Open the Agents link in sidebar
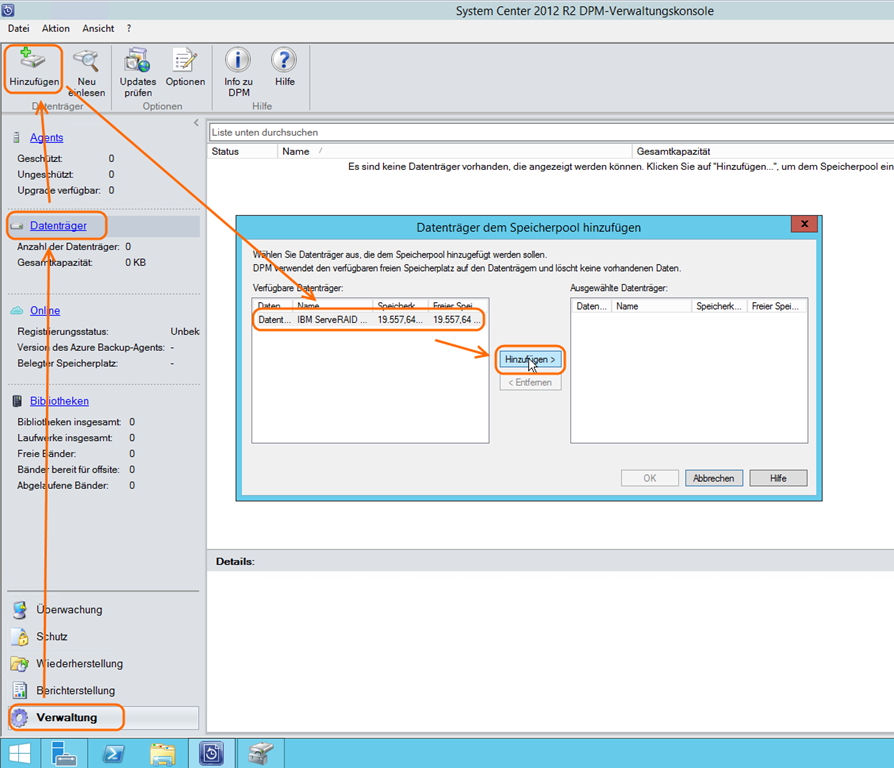 (x=46, y=138)
